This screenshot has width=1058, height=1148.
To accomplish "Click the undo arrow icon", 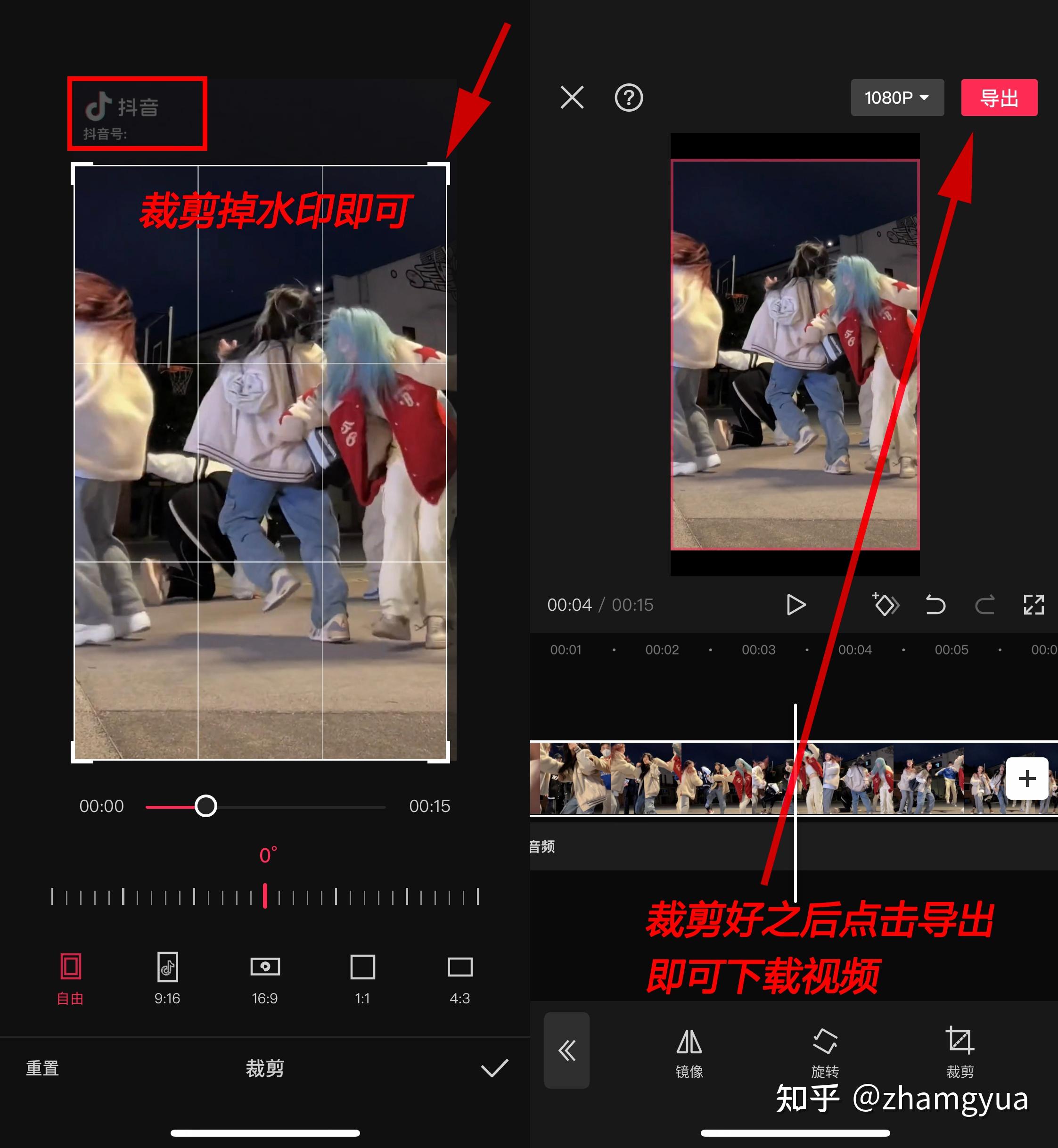I will [x=935, y=605].
